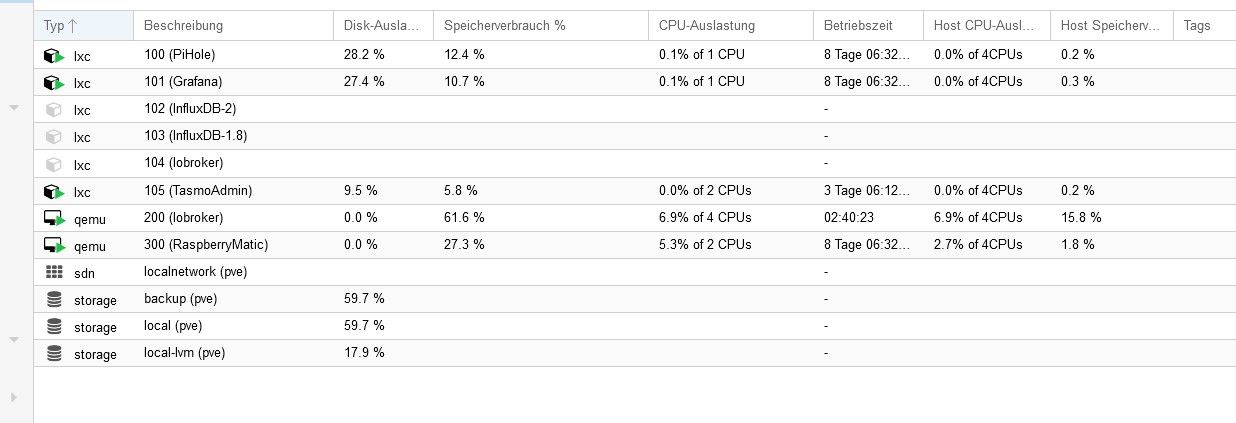Click the storage disk icon for backup (pve)

[53, 299]
